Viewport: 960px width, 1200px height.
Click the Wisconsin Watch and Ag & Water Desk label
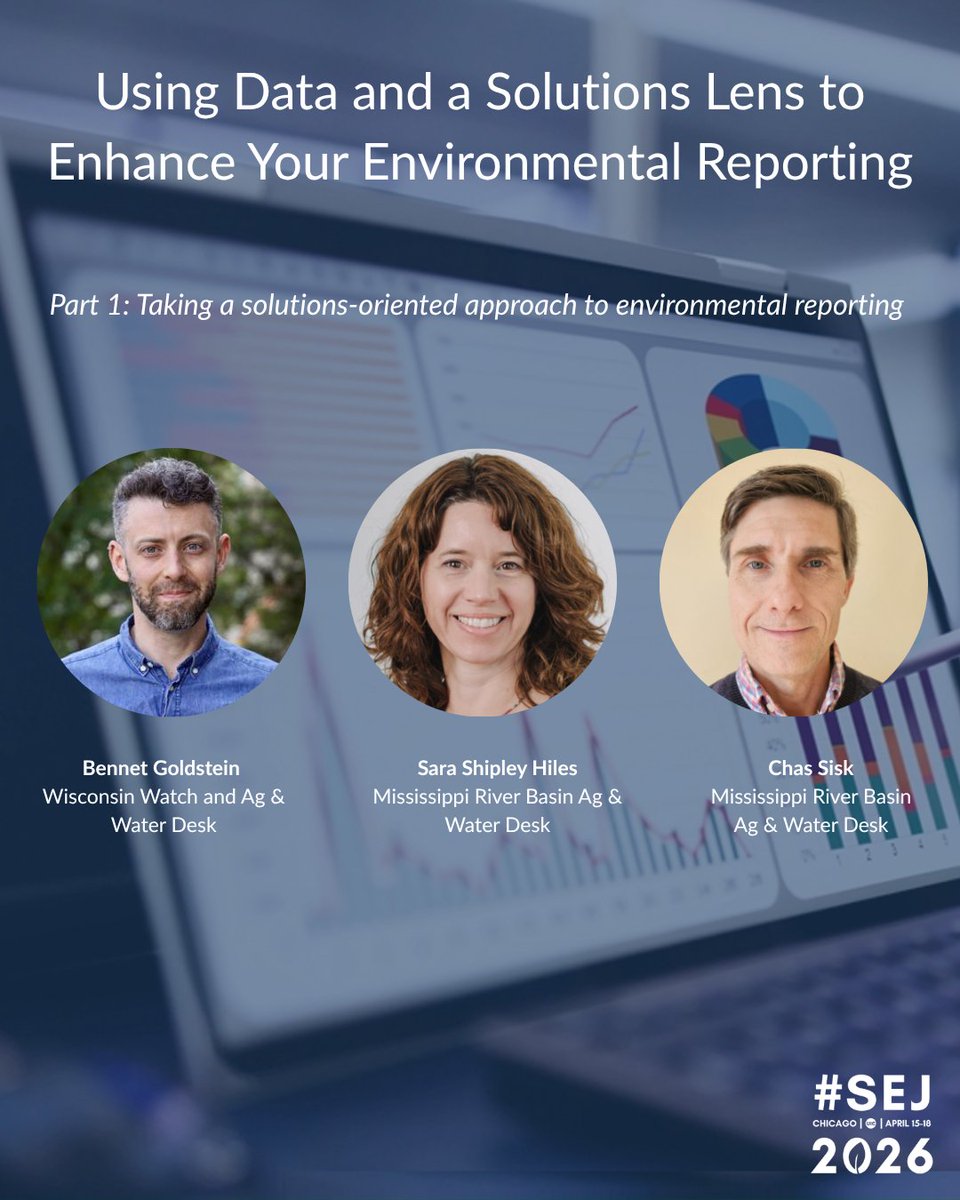pyautogui.click(x=164, y=810)
